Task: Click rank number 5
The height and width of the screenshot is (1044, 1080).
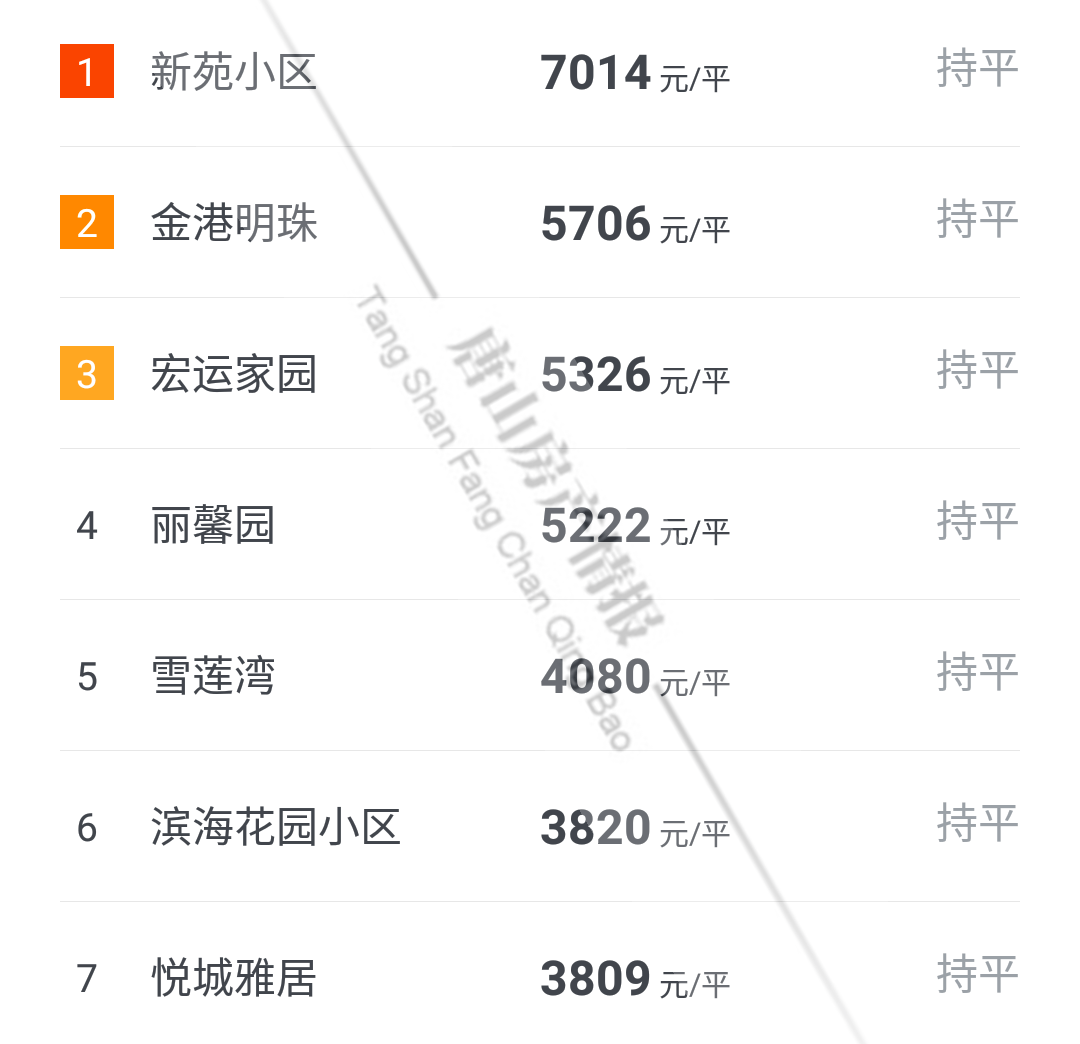Action: pos(87,677)
